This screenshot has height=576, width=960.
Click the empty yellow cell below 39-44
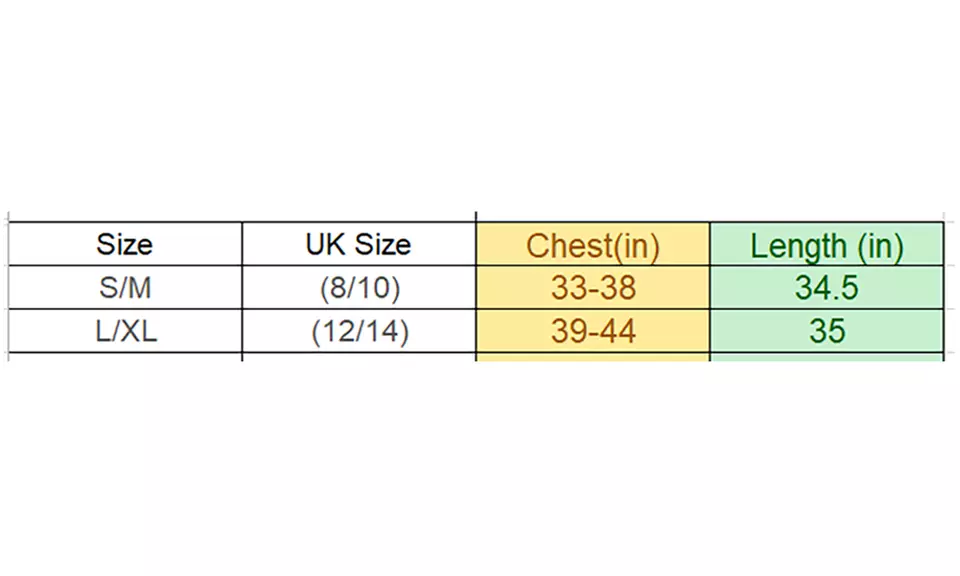[x=593, y=356]
